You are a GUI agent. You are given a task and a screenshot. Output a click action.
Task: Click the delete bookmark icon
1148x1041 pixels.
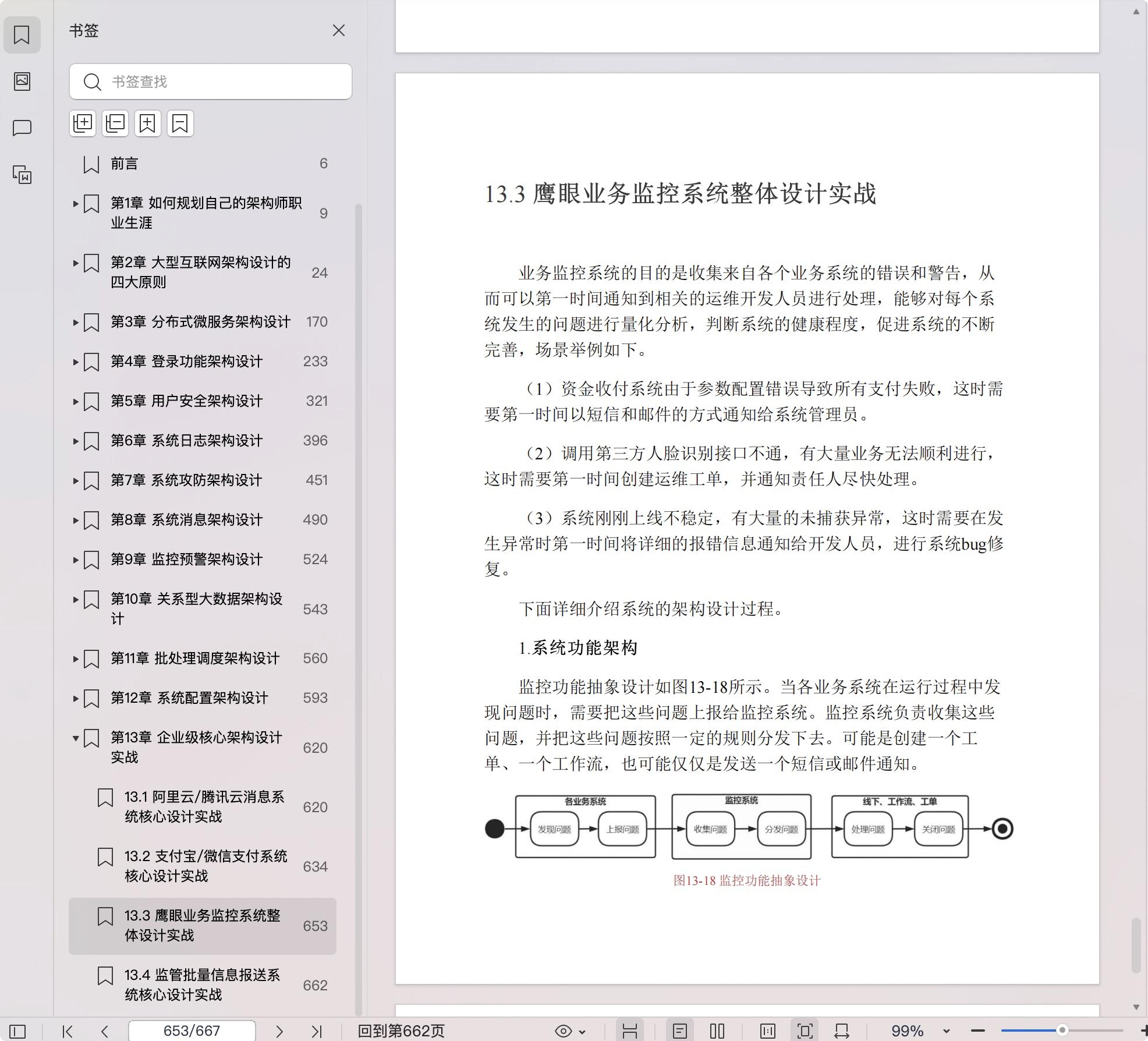click(x=180, y=123)
